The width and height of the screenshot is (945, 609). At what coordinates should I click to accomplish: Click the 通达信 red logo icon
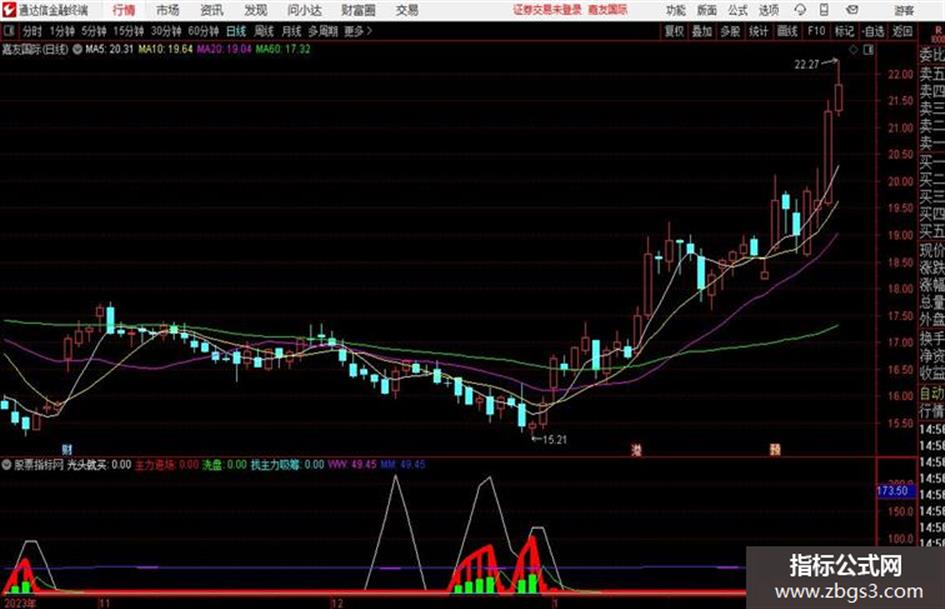[x=9, y=10]
